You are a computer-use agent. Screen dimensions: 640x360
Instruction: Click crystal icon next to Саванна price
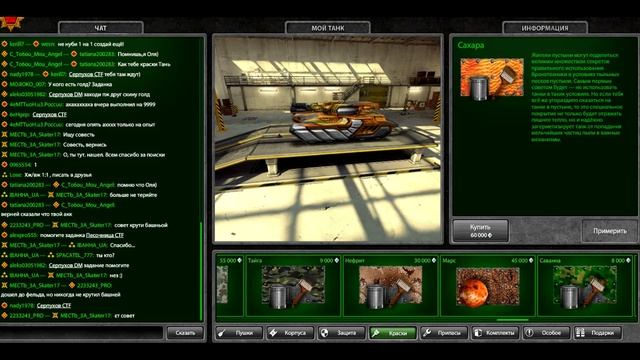pos(628,260)
